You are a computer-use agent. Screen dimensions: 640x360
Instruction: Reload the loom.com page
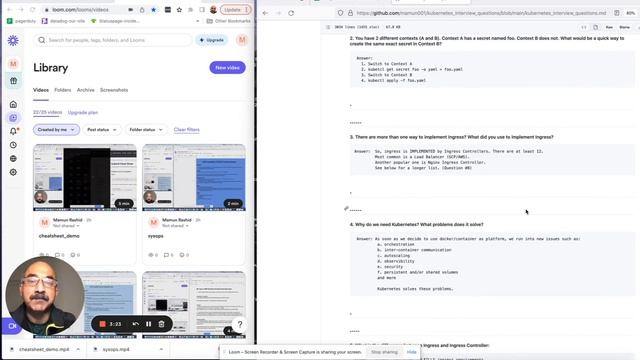[x=32, y=9]
